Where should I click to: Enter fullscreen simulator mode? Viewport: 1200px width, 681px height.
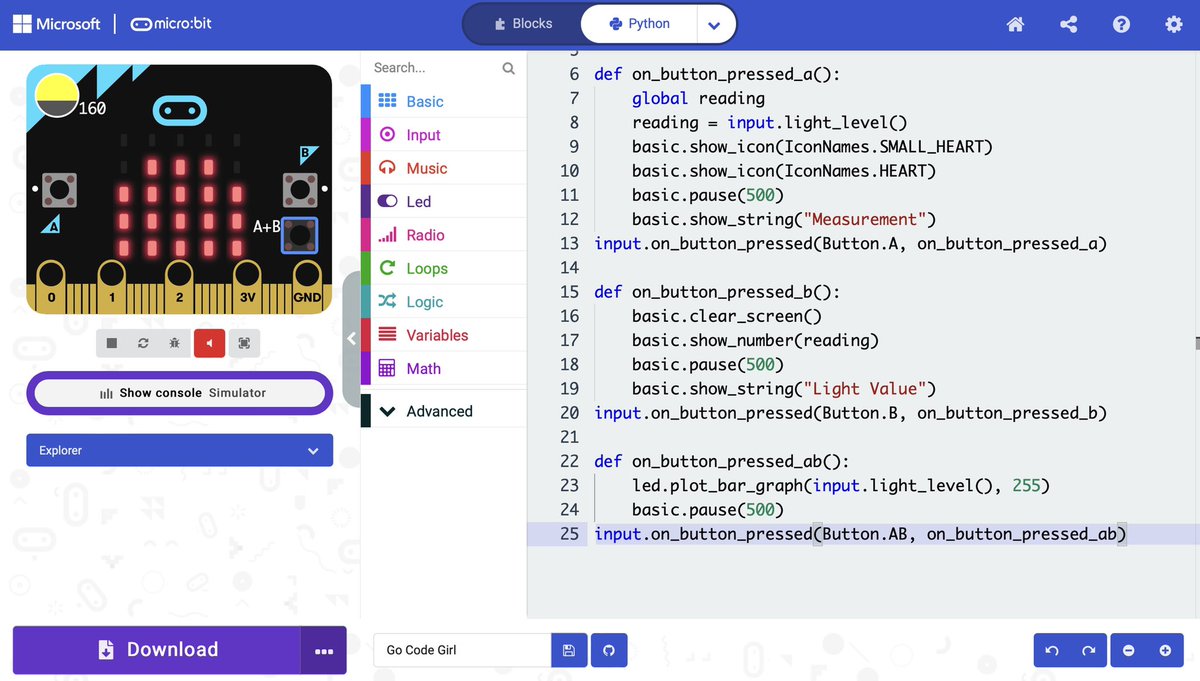tap(243, 342)
